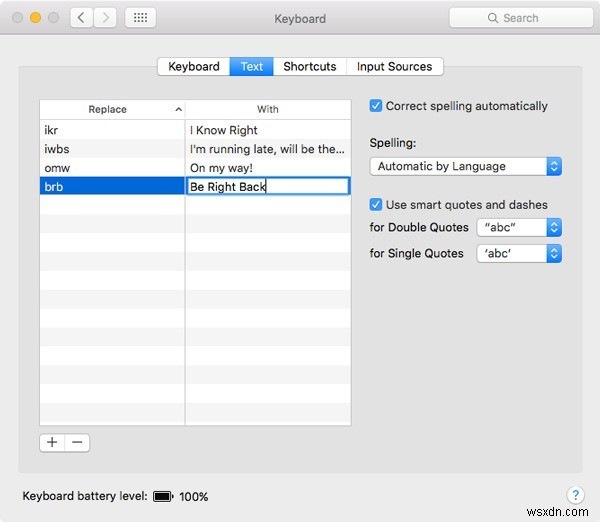The image size is (600, 522).
Task: Disable Use smart quotes and dashes
Action: [376, 204]
